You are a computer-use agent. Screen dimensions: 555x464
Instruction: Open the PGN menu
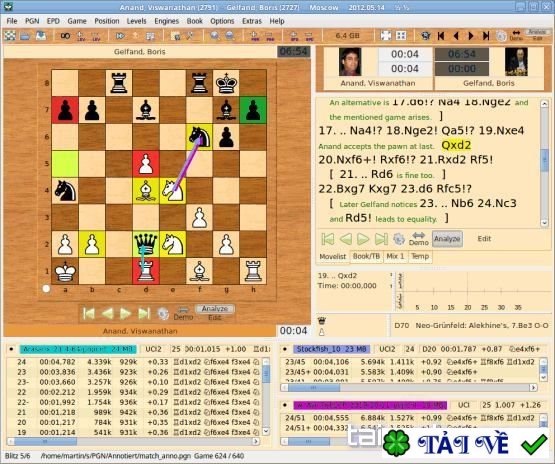(x=32, y=21)
